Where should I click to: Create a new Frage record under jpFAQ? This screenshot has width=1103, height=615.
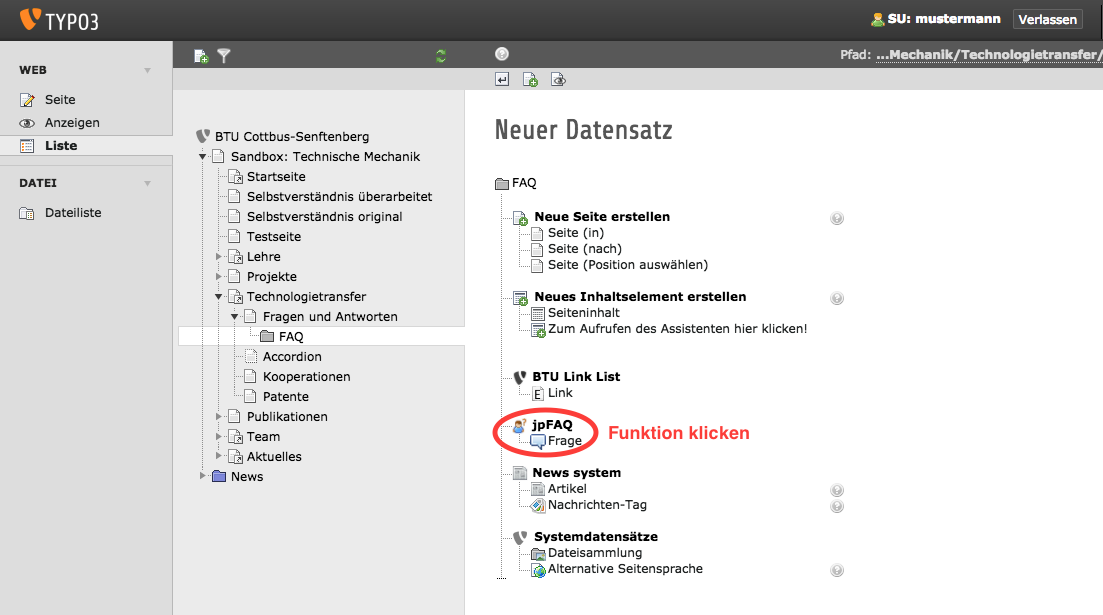tap(564, 441)
